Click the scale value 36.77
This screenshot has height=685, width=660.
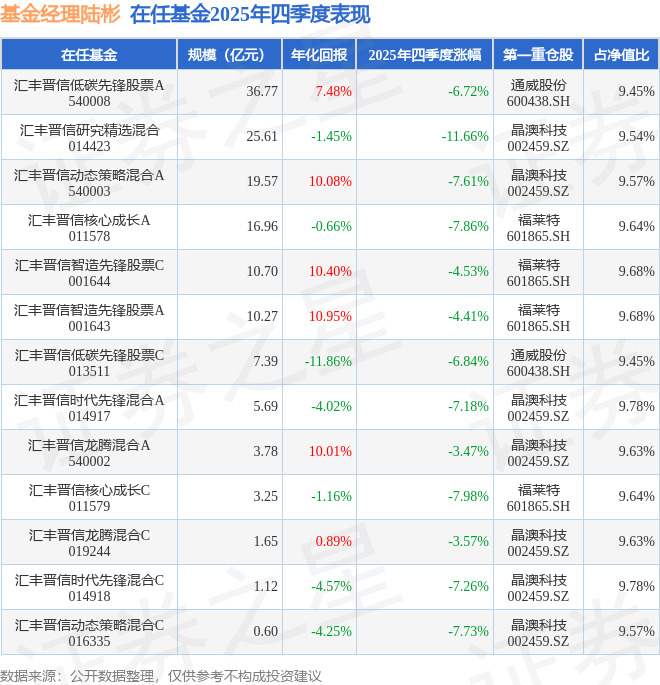point(262,91)
